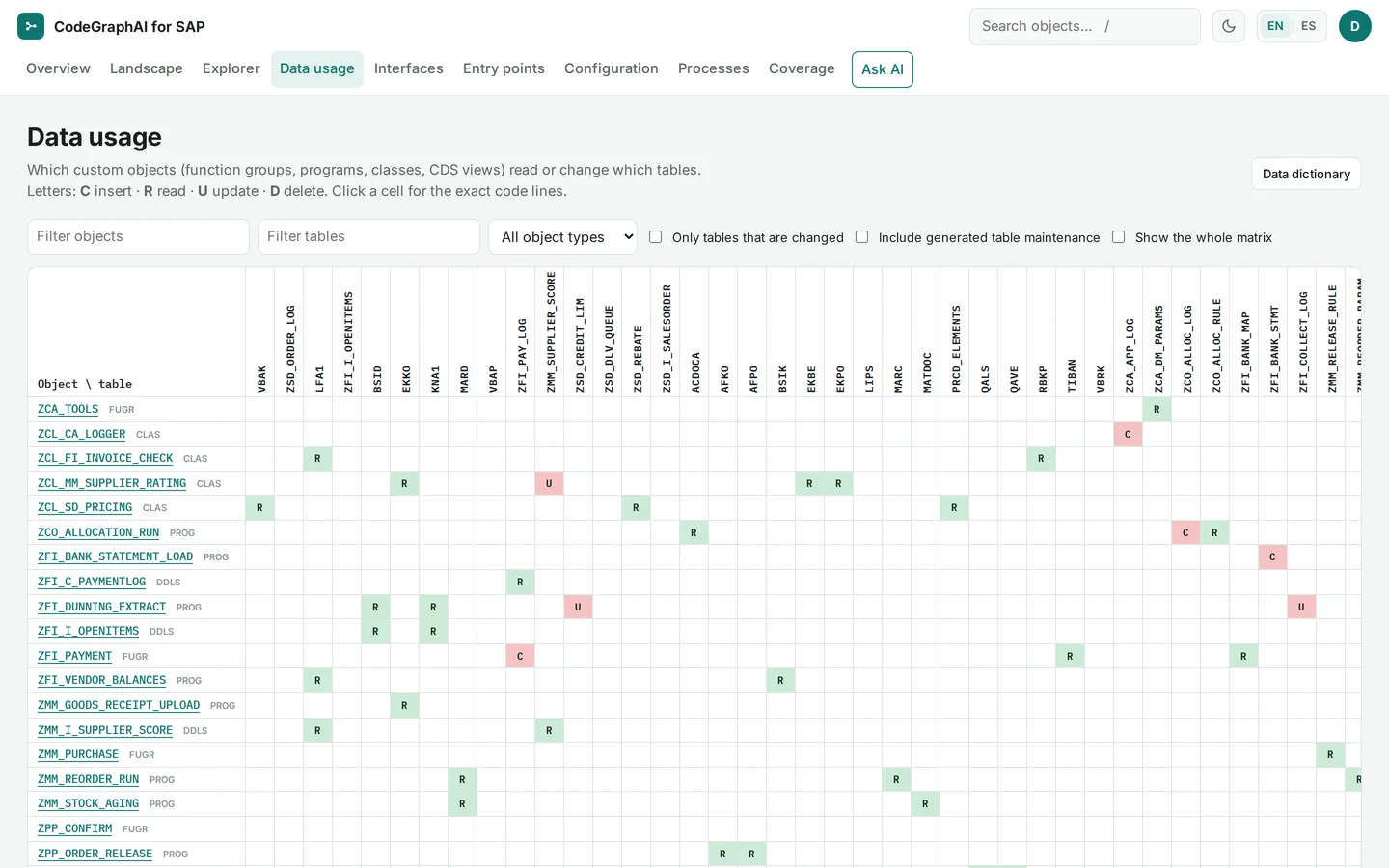Open the 'All object types' dropdown
The height and width of the screenshot is (868, 1389).
(563, 237)
